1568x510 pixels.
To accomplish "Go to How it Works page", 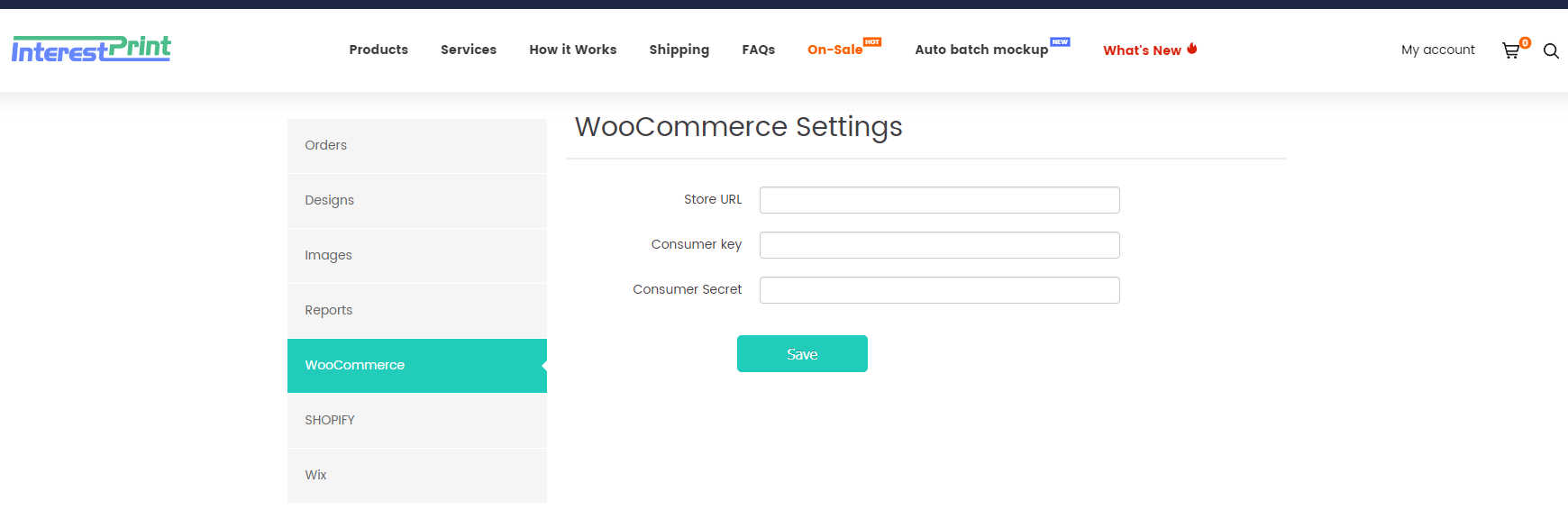I will coord(573,50).
